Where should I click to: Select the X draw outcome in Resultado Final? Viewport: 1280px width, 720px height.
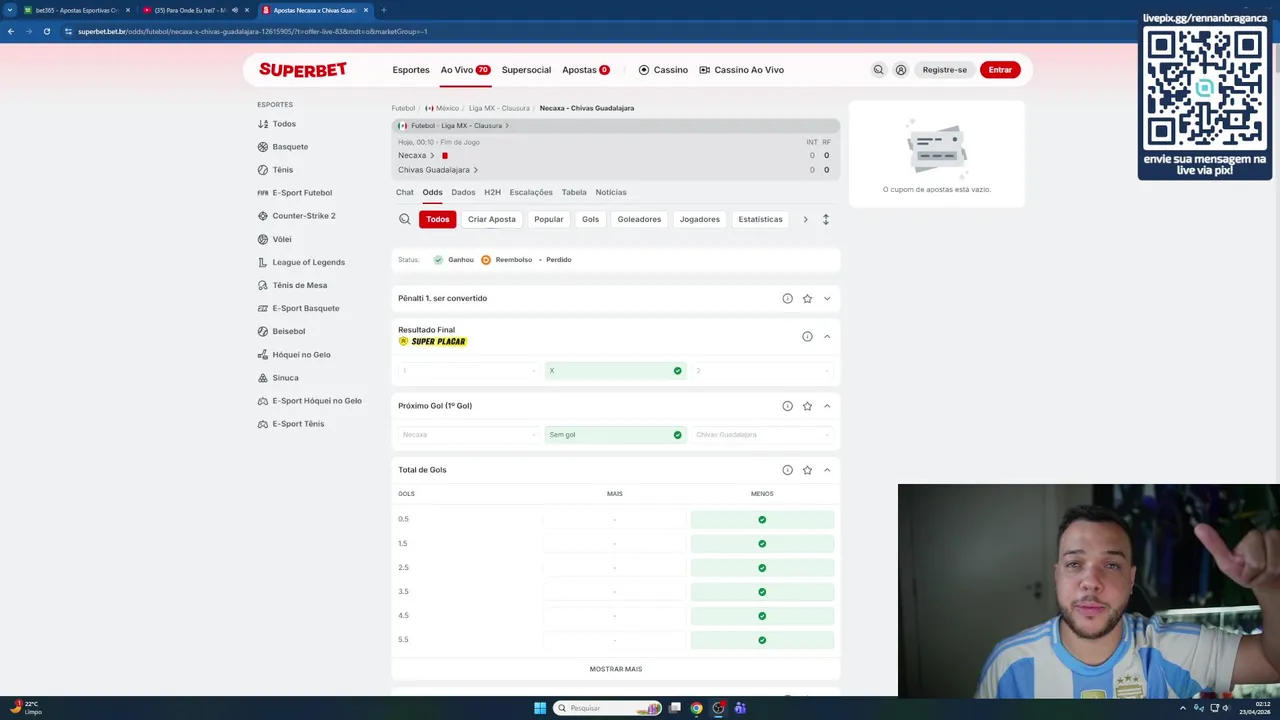coord(615,370)
